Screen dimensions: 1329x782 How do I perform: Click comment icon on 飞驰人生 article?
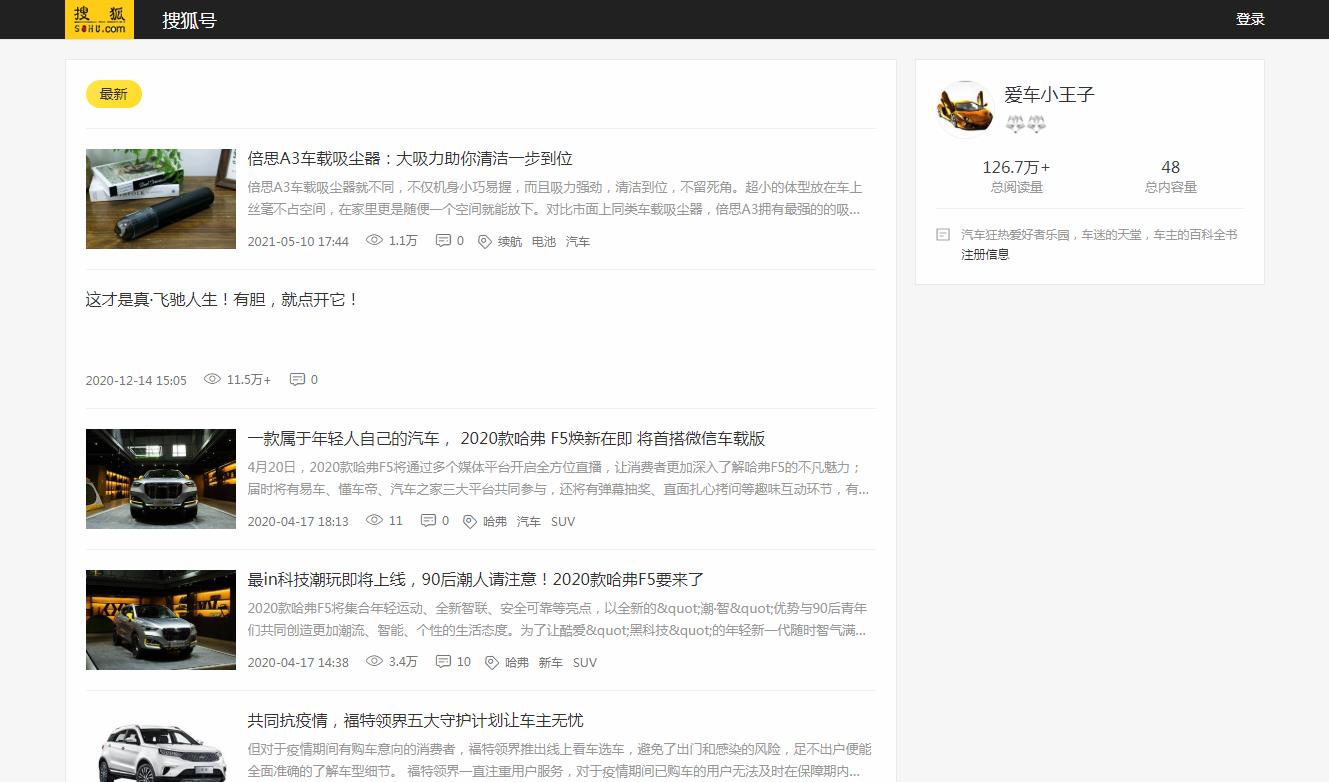(297, 379)
